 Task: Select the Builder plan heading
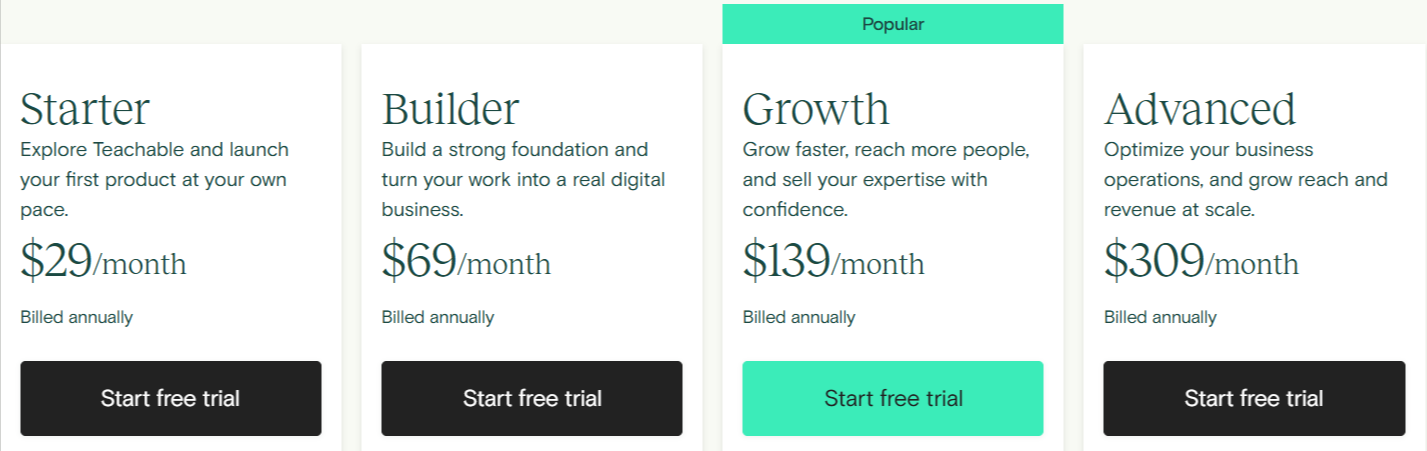click(x=450, y=108)
